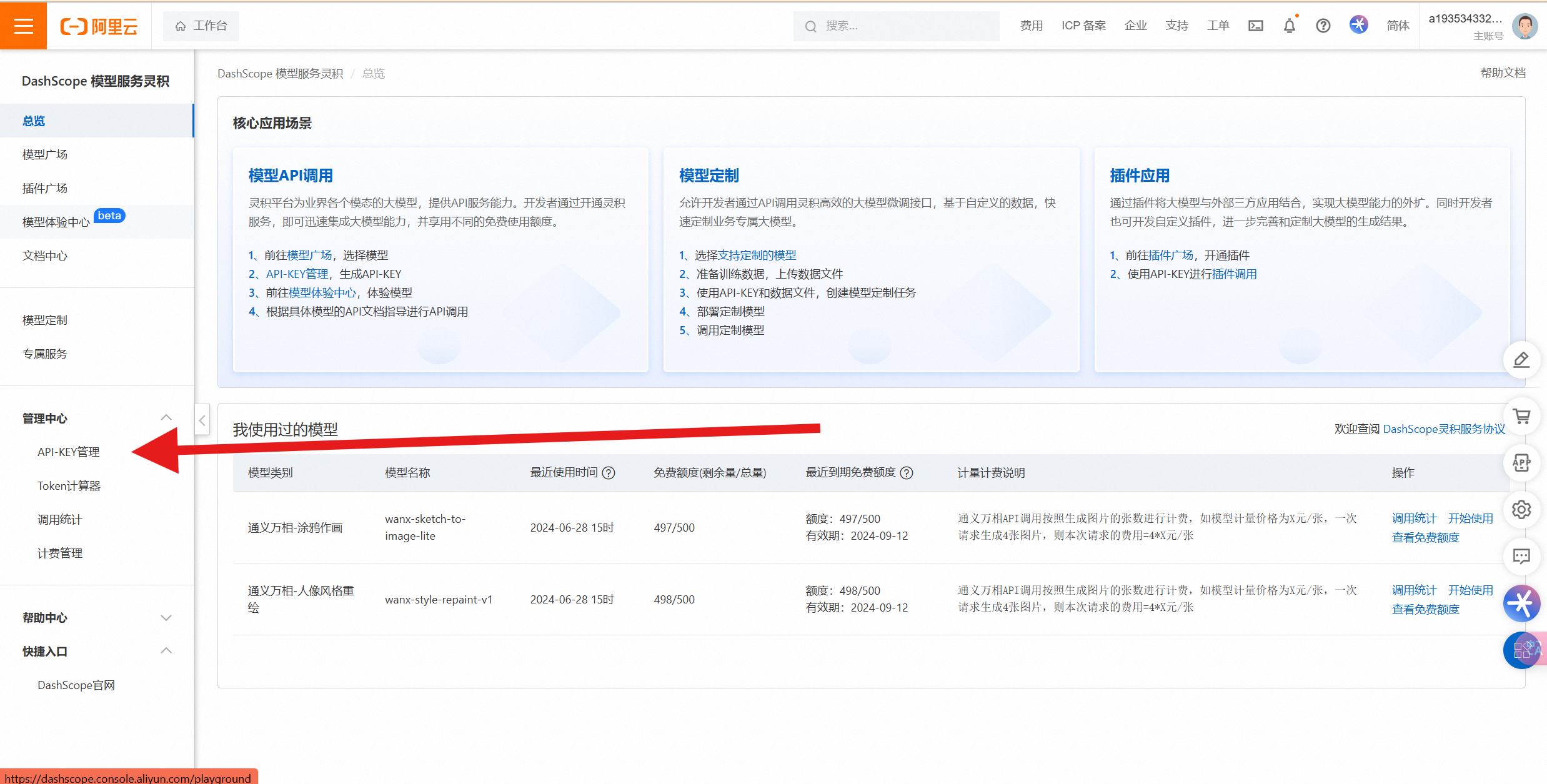The image size is (1547, 784).
Task: Open the hamburger main menu
Action: click(23, 26)
